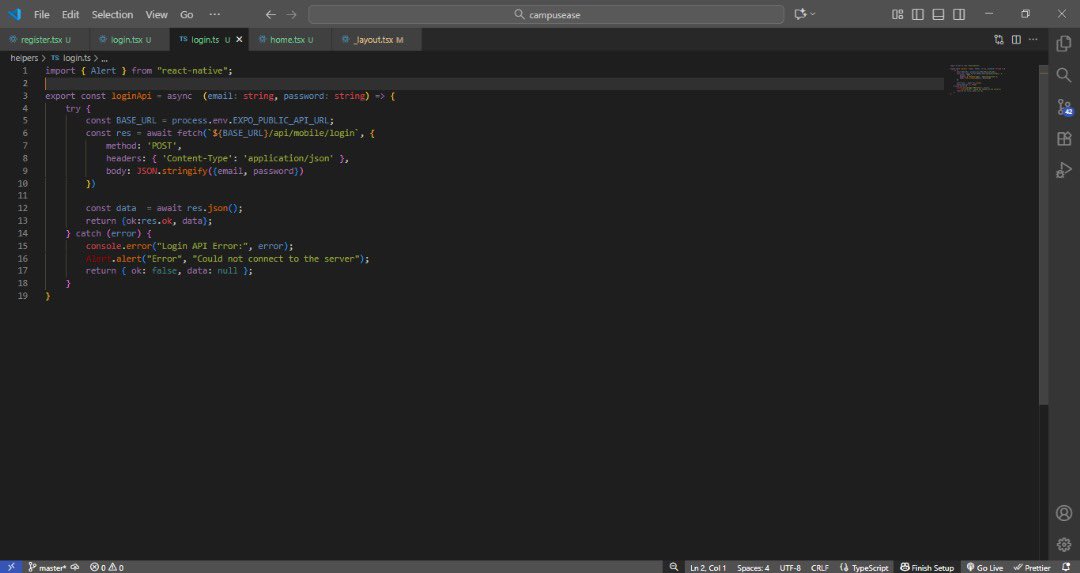
Task: Go back with the left arrow
Action: 271,14
